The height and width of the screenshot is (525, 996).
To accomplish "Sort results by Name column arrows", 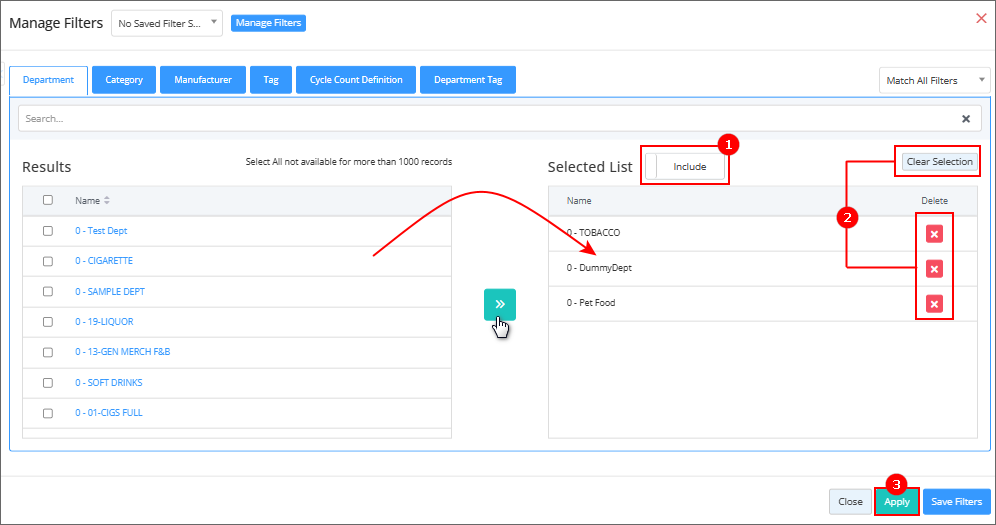I will click(x=107, y=201).
